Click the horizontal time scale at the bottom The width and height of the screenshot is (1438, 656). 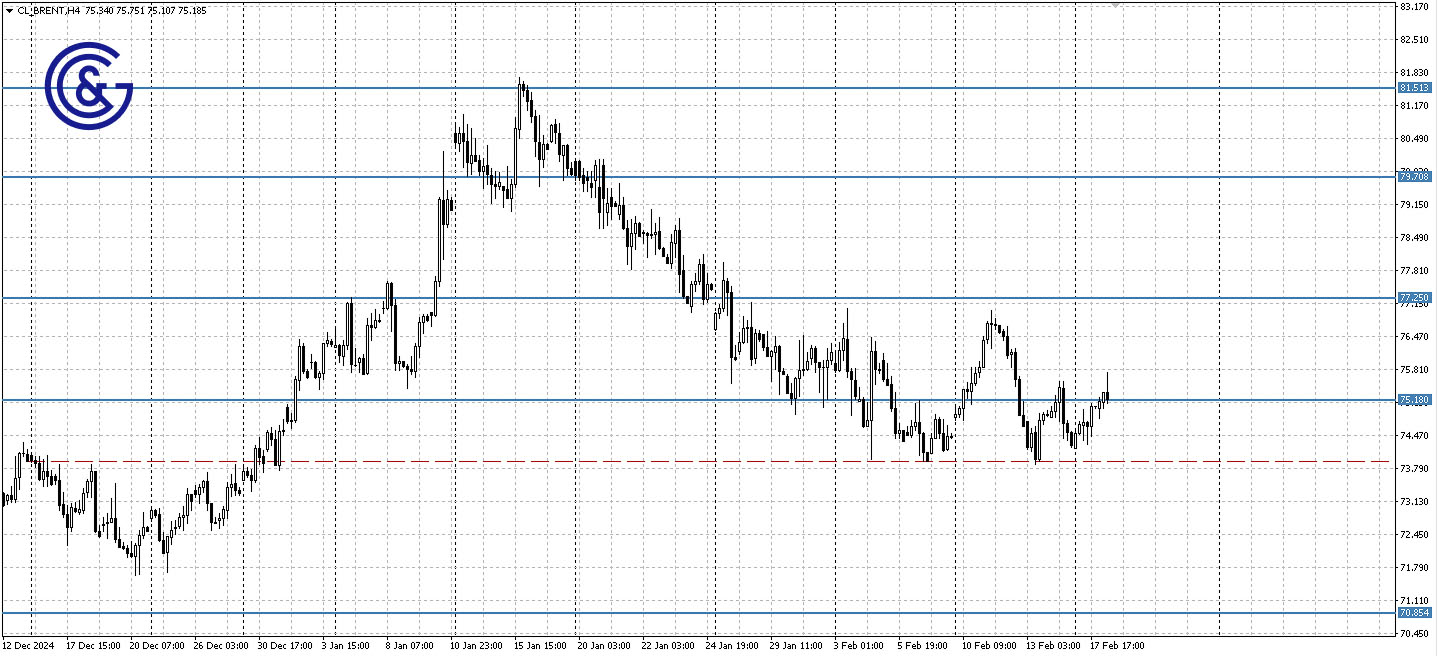tap(700, 646)
